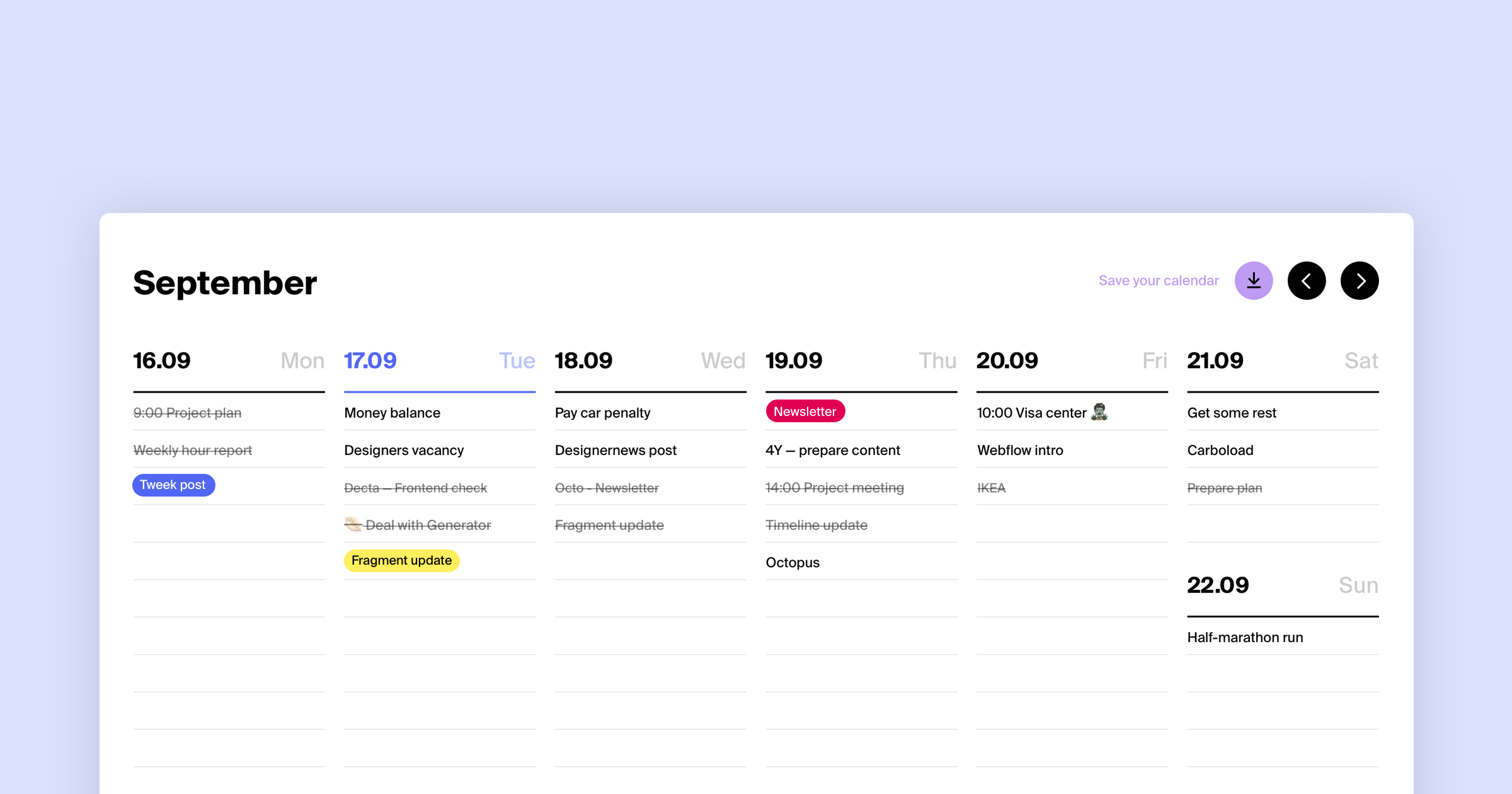Image resolution: width=1512 pixels, height=794 pixels.
Task: Click the pink Newsletter tag on Thursday
Action: (x=805, y=411)
